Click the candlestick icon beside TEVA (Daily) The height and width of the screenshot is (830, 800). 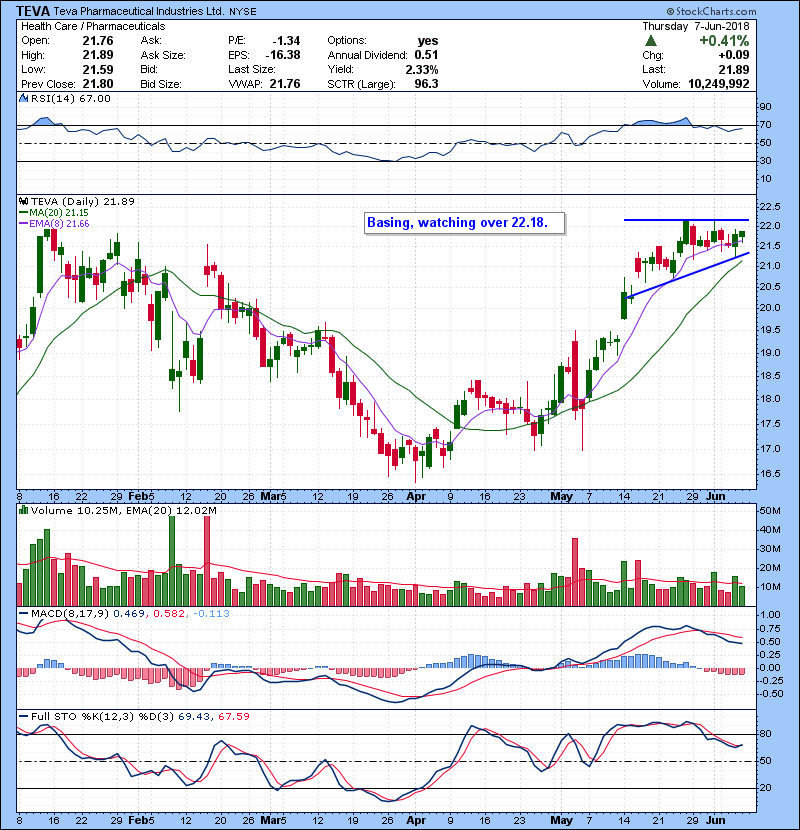click(24, 202)
